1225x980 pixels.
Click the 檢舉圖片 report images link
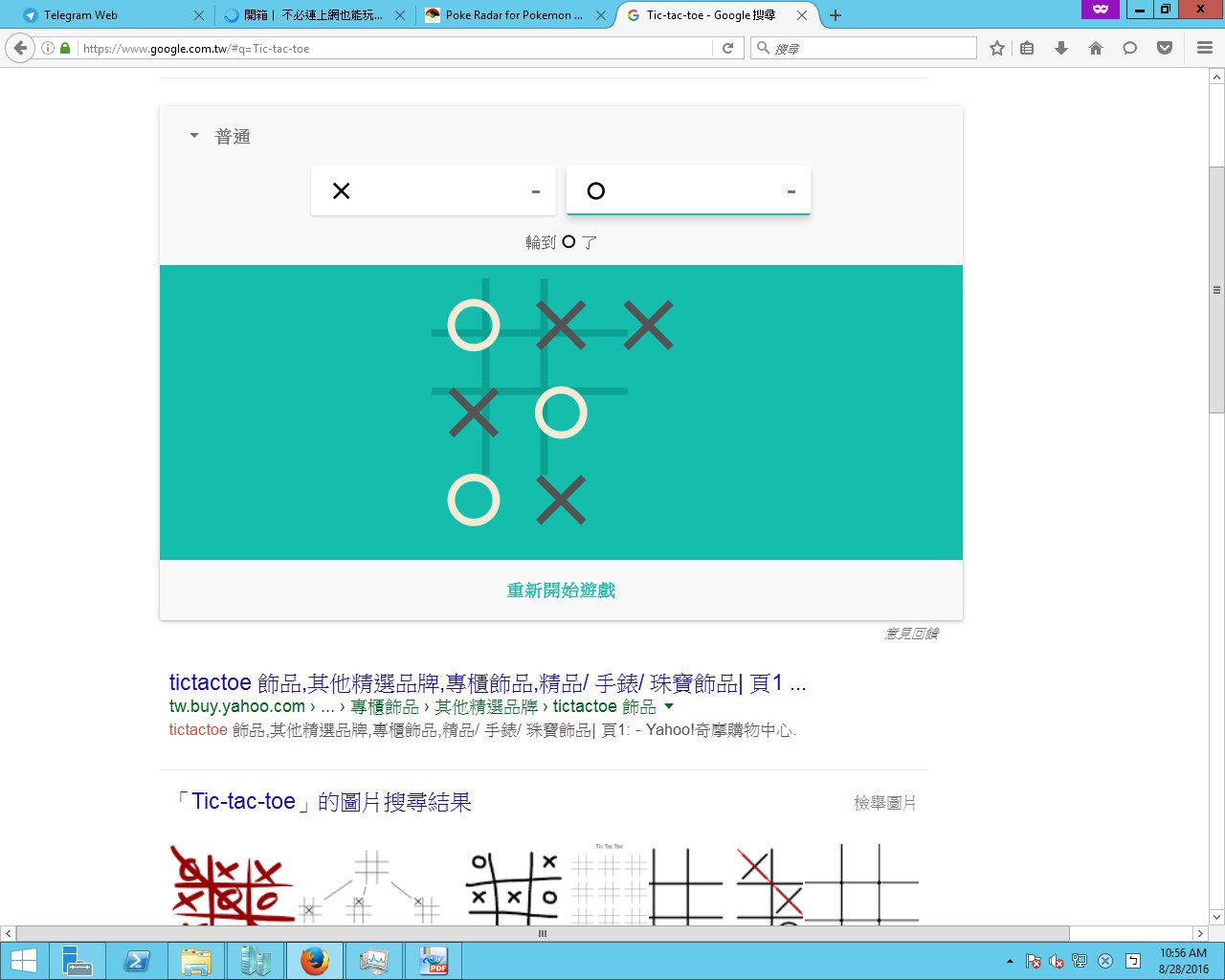pyautogui.click(x=885, y=803)
